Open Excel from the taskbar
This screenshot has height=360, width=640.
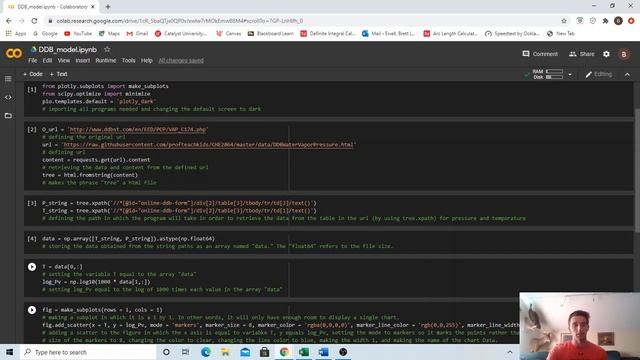(x=304, y=352)
